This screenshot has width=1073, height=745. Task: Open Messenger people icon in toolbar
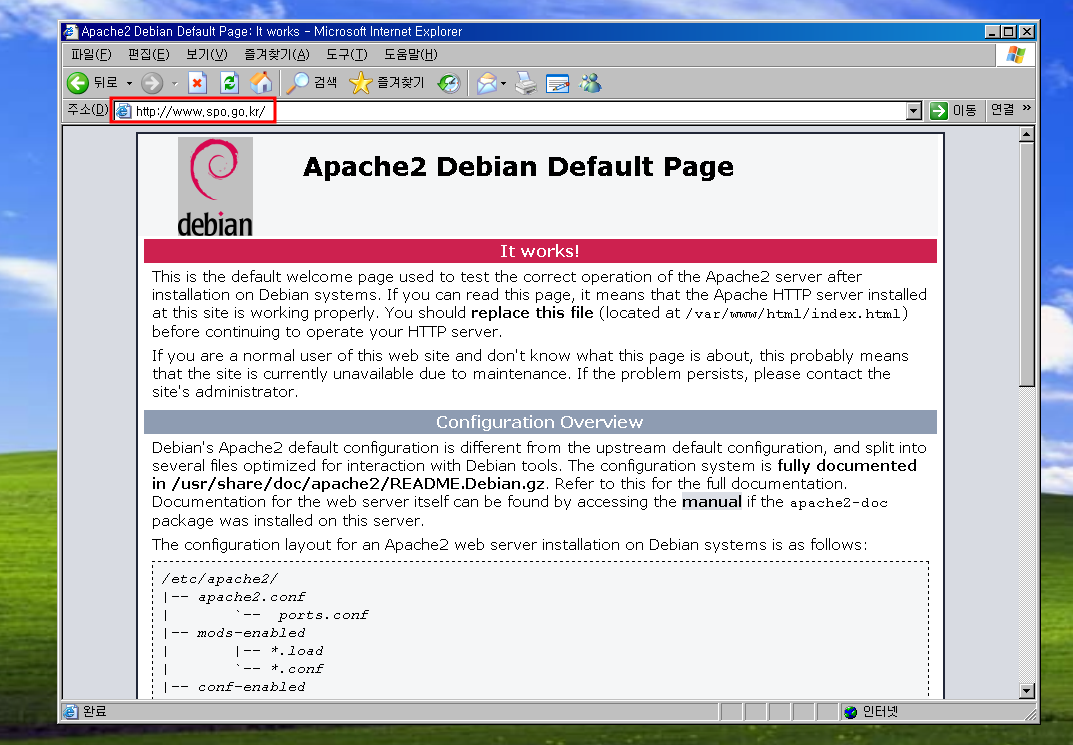point(590,83)
